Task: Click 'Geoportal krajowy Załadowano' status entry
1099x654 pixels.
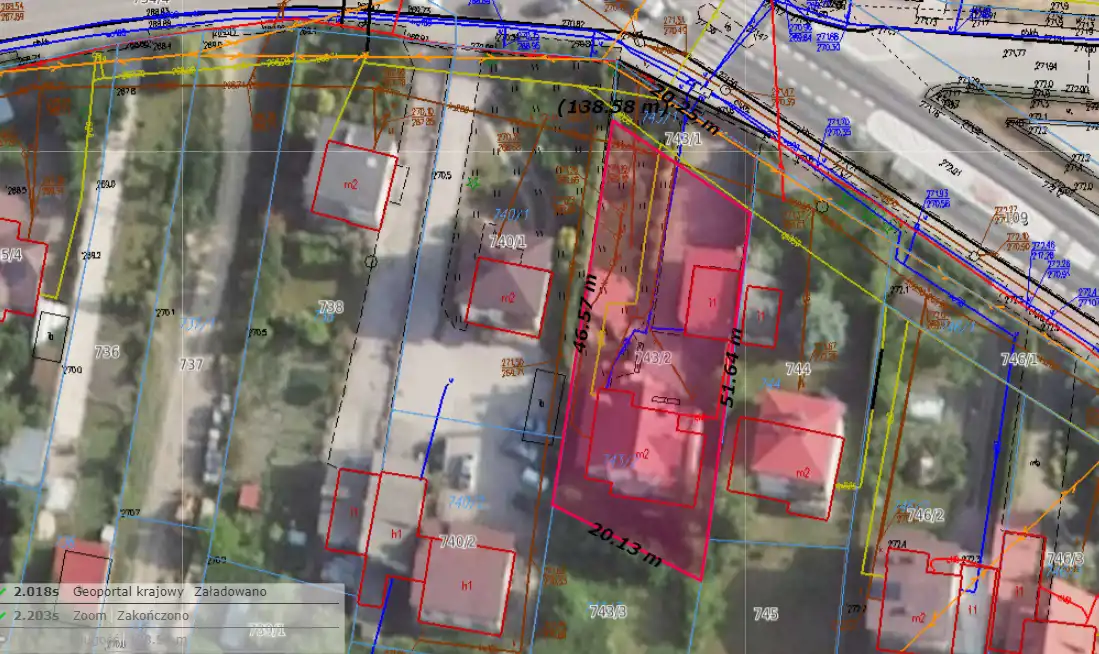Action: point(169,591)
